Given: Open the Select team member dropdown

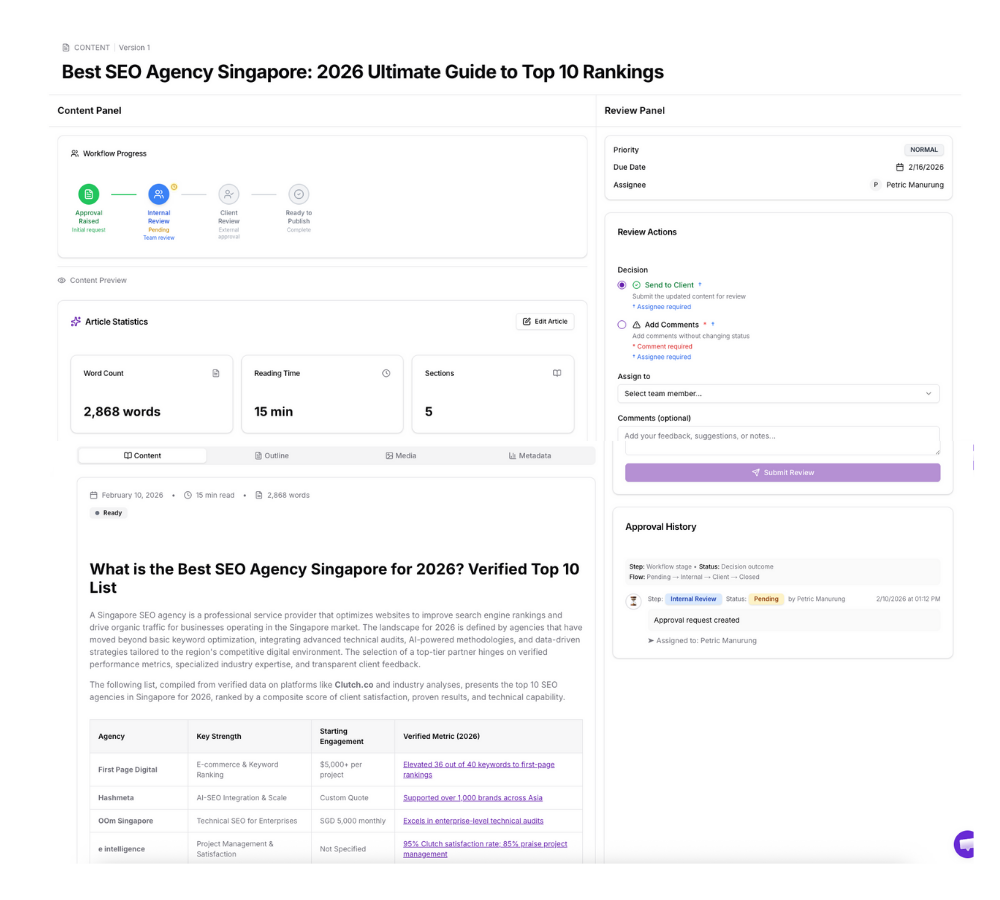Looking at the screenshot, I should pyautogui.click(x=782, y=394).
